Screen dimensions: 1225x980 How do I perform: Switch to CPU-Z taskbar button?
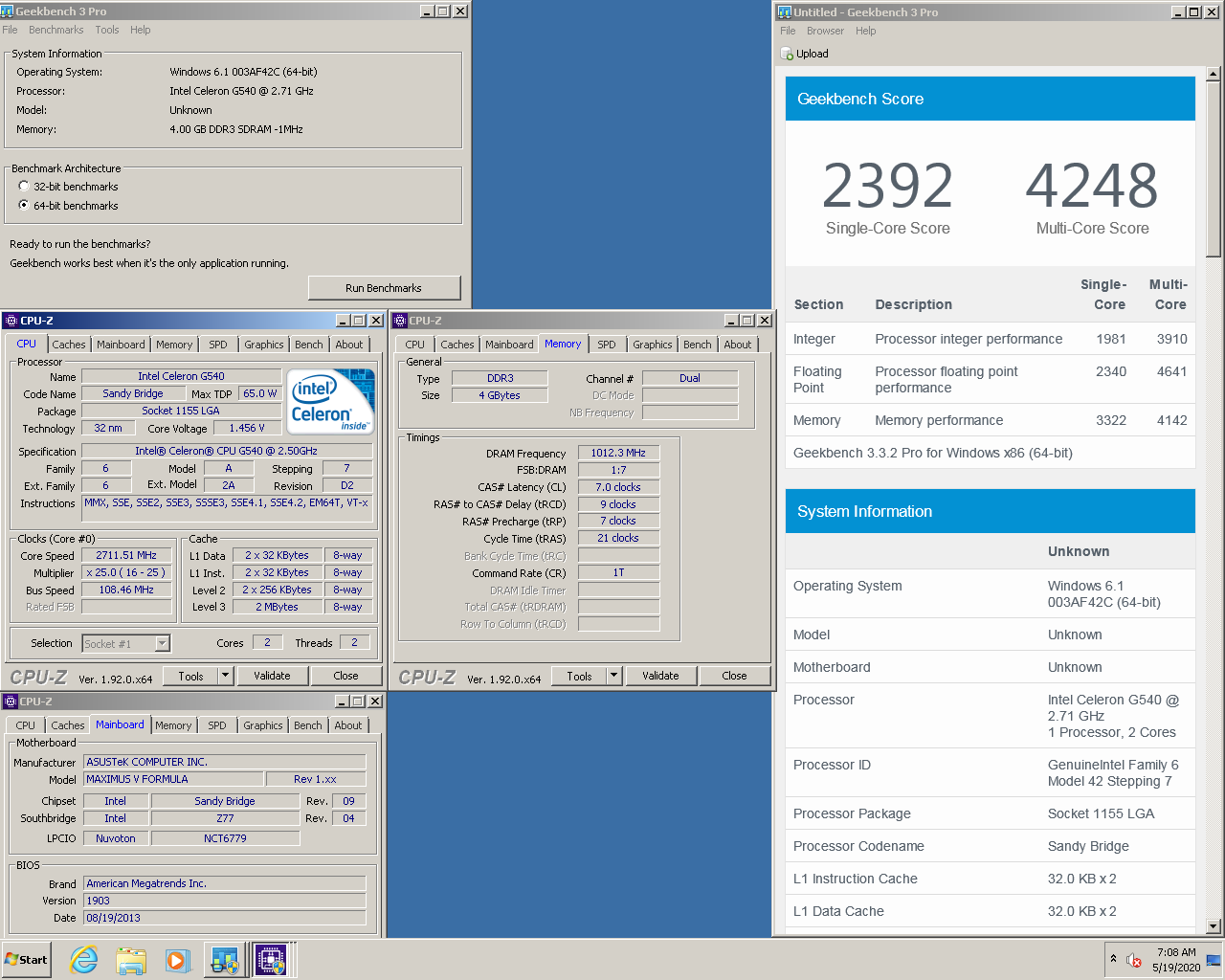pyautogui.click(x=272, y=960)
